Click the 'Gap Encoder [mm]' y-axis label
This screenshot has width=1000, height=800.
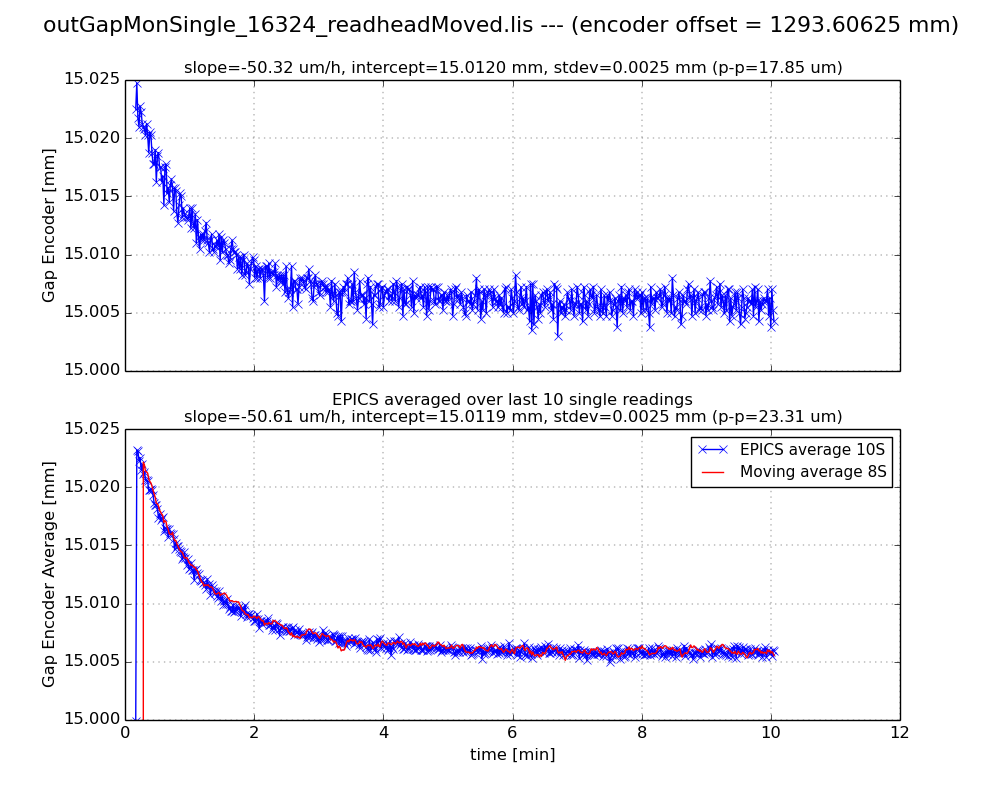(49, 225)
